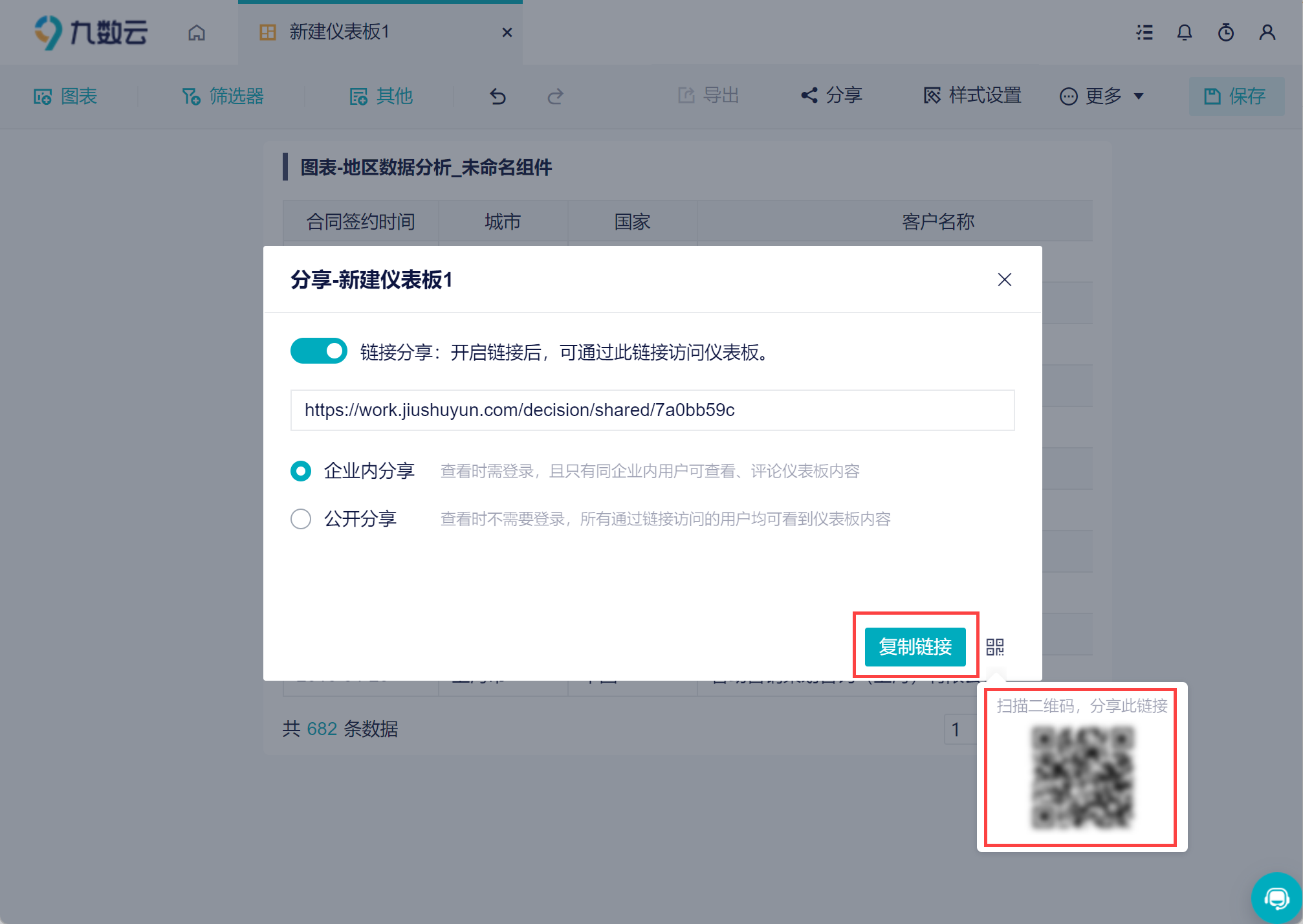Click the home icon in top bar
1303x924 pixels.
pyautogui.click(x=197, y=32)
